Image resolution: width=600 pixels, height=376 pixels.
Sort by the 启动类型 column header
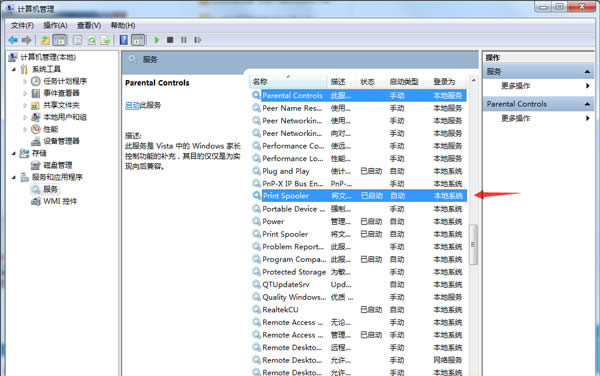click(x=409, y=81)
